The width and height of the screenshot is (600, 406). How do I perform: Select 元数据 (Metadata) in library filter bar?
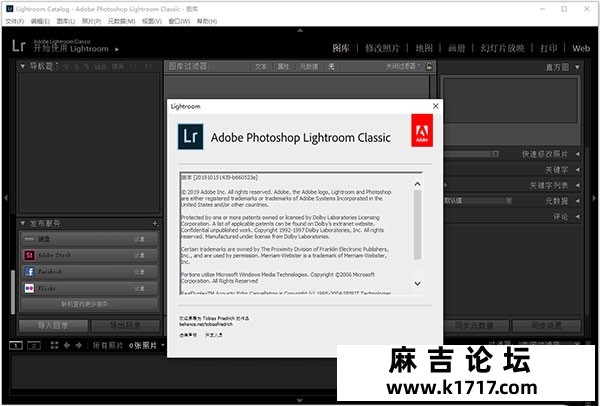click(x=309, y=67)
